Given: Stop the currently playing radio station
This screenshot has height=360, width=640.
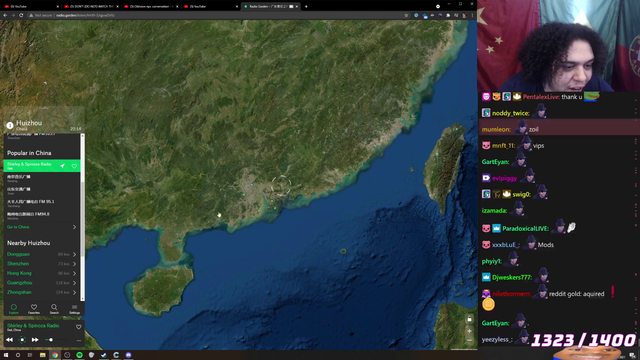Looking at the screenshot, I should [x=22, y=340].
